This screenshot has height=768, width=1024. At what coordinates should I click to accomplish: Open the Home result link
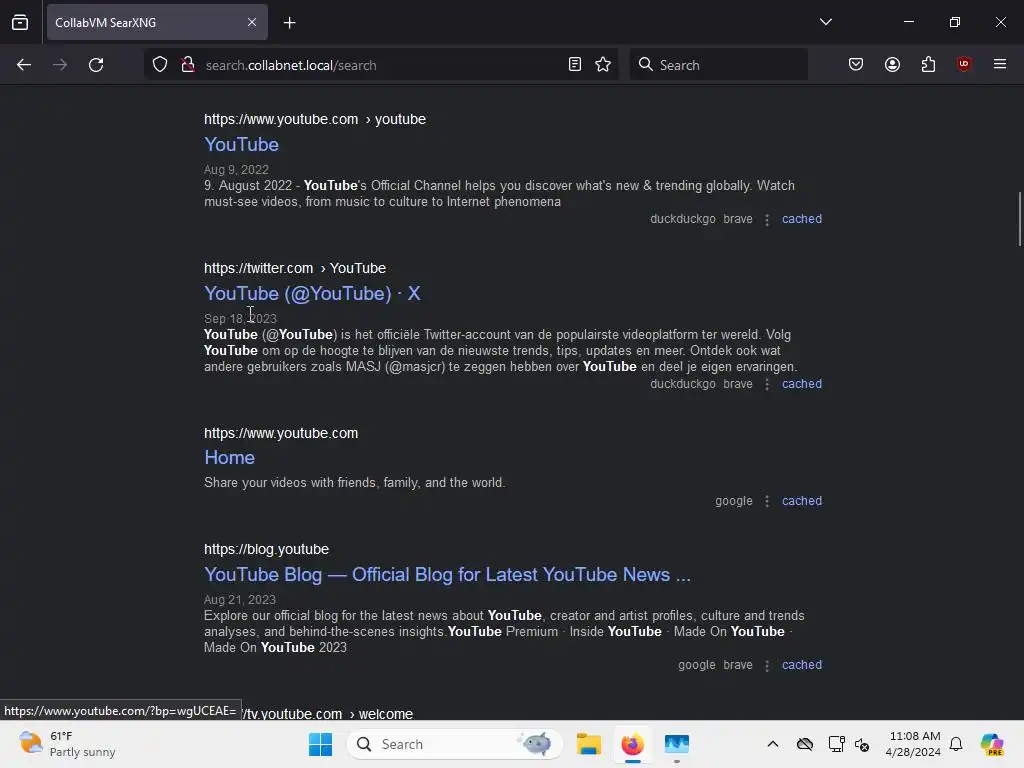point(229,457)
